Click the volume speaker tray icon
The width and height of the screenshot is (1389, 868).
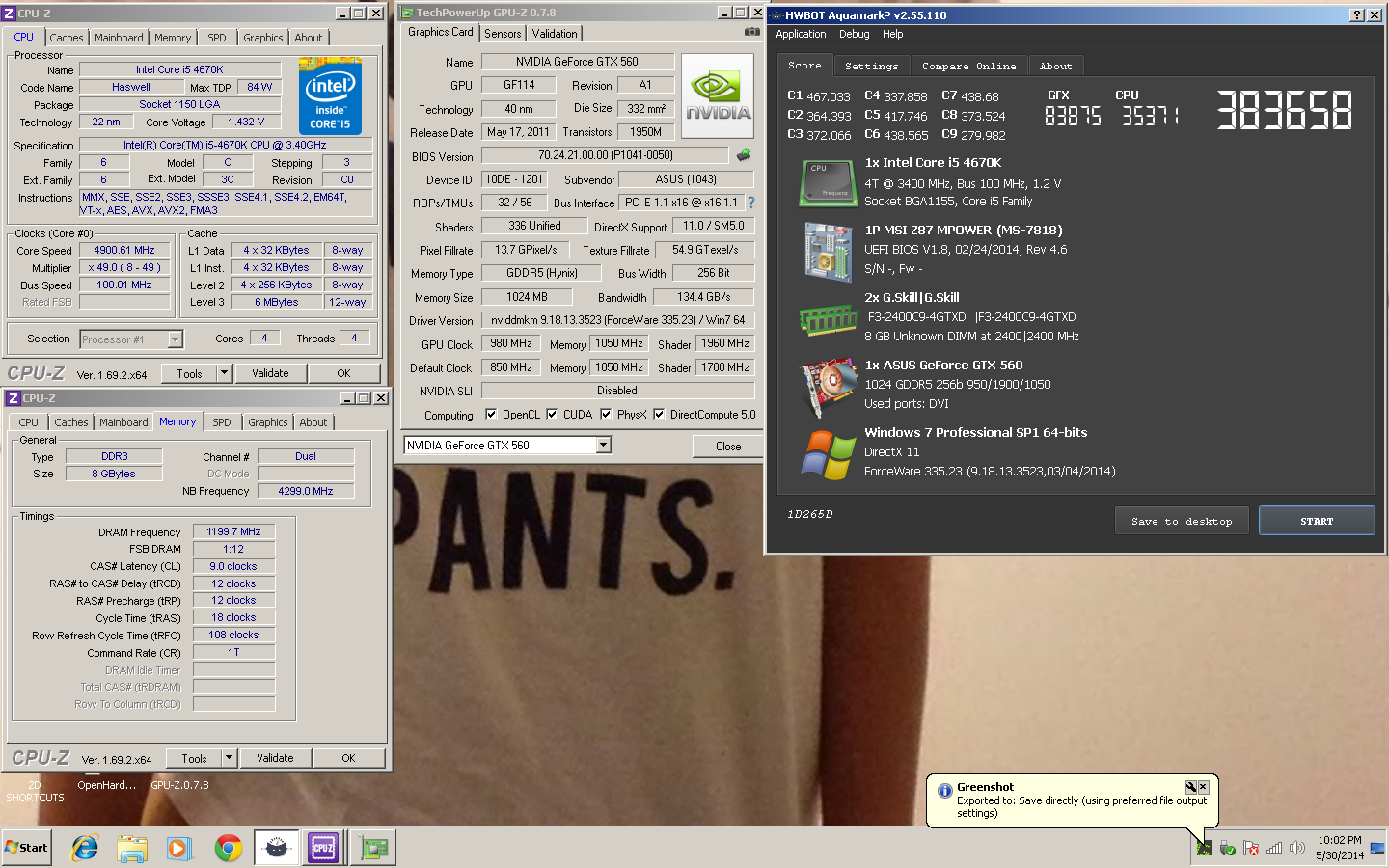pos(1297,849)
